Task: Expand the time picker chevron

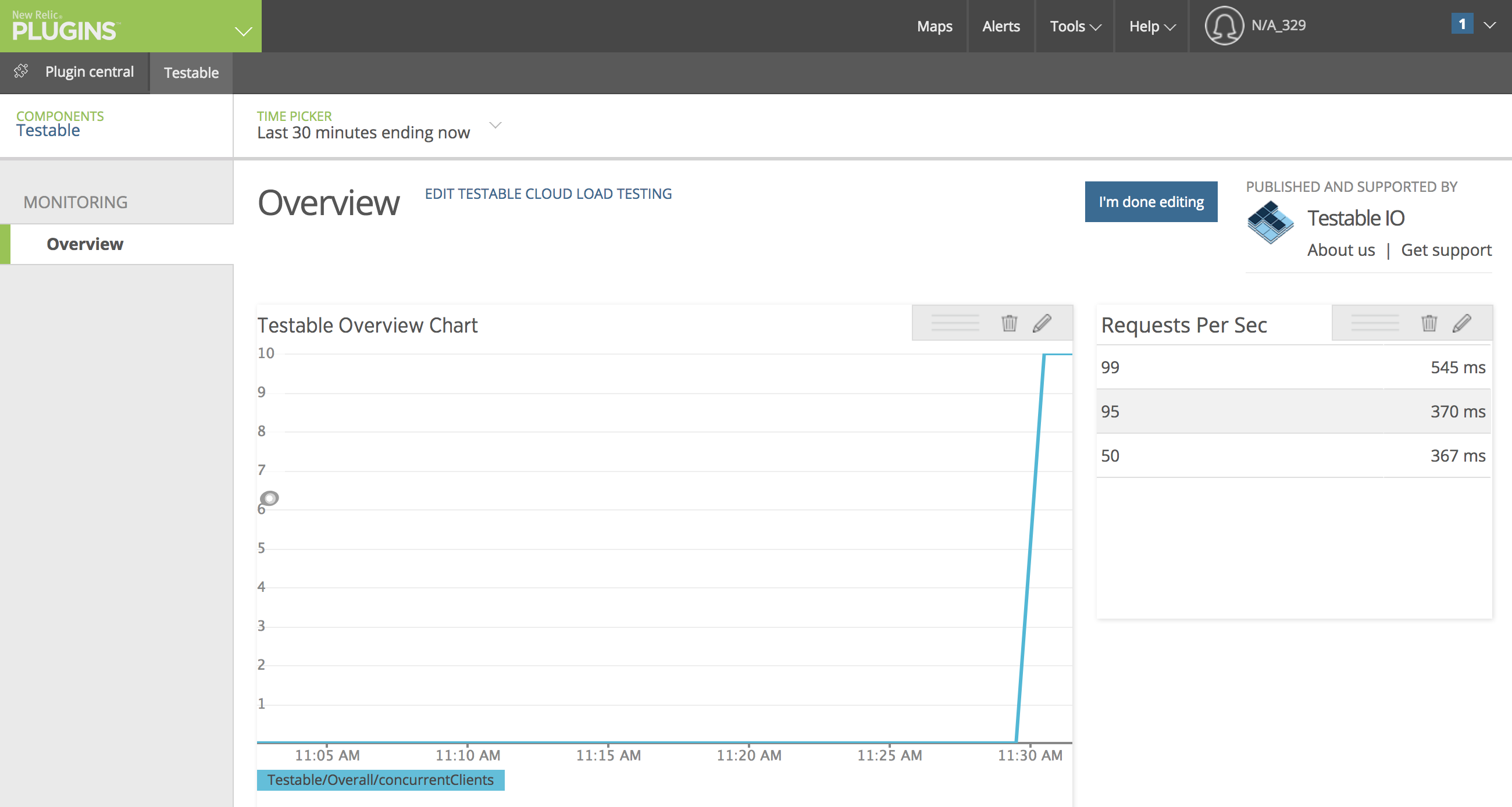Action: (495, 125)
